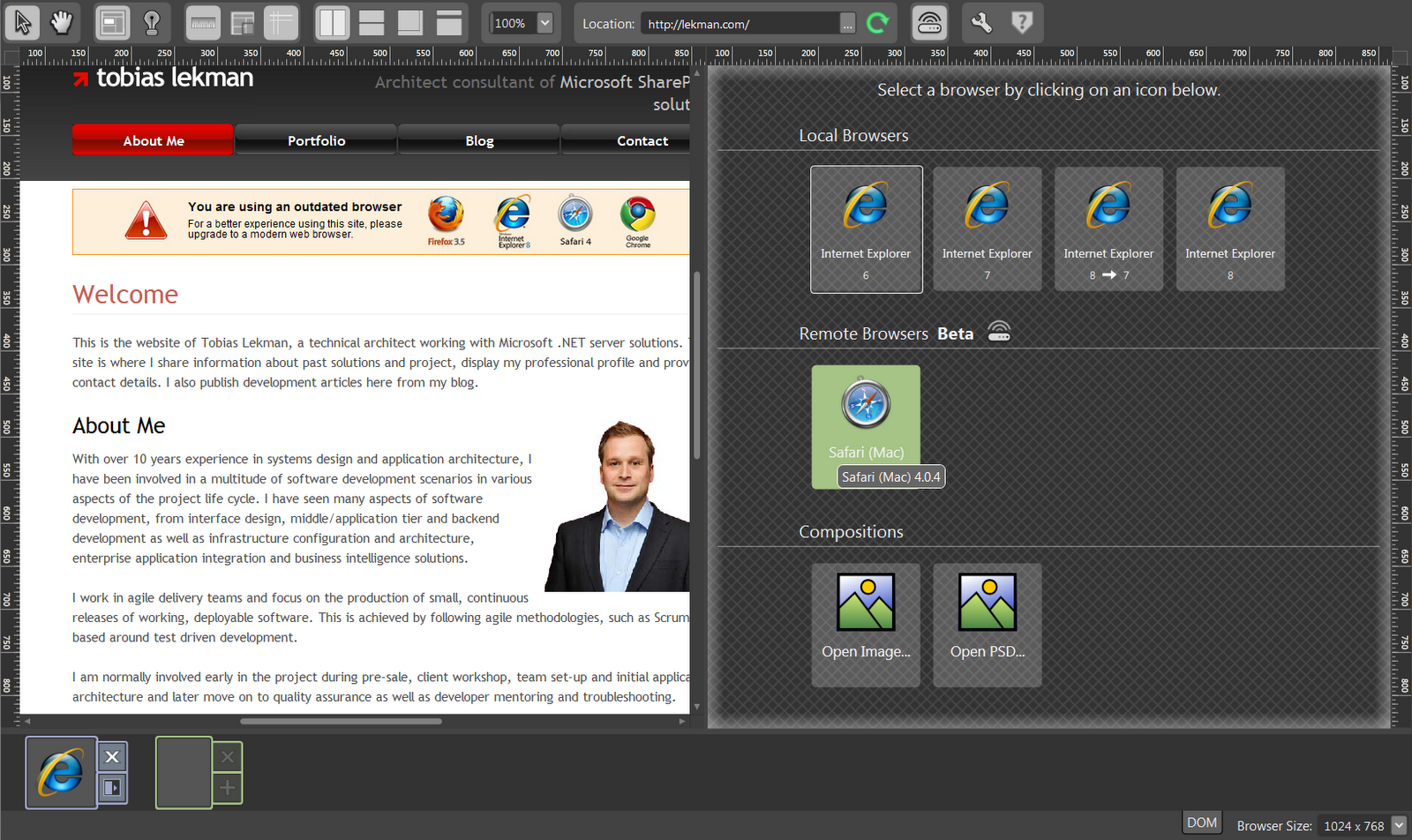Open the help shield icon
The height and width of the screenshot is (840, 1412).
1022,23
